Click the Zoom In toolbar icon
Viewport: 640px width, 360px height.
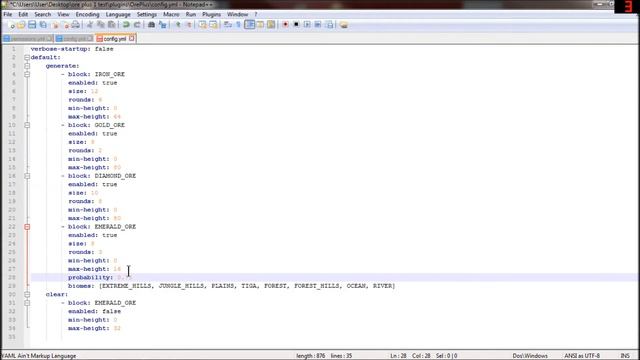click(178, 25)
